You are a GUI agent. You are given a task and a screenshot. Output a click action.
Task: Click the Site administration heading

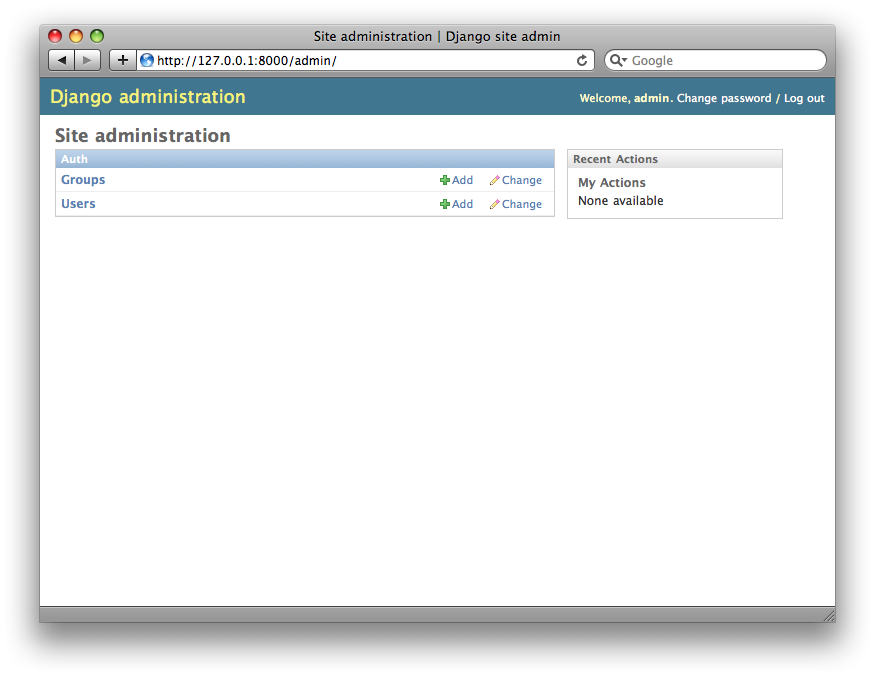142,136
